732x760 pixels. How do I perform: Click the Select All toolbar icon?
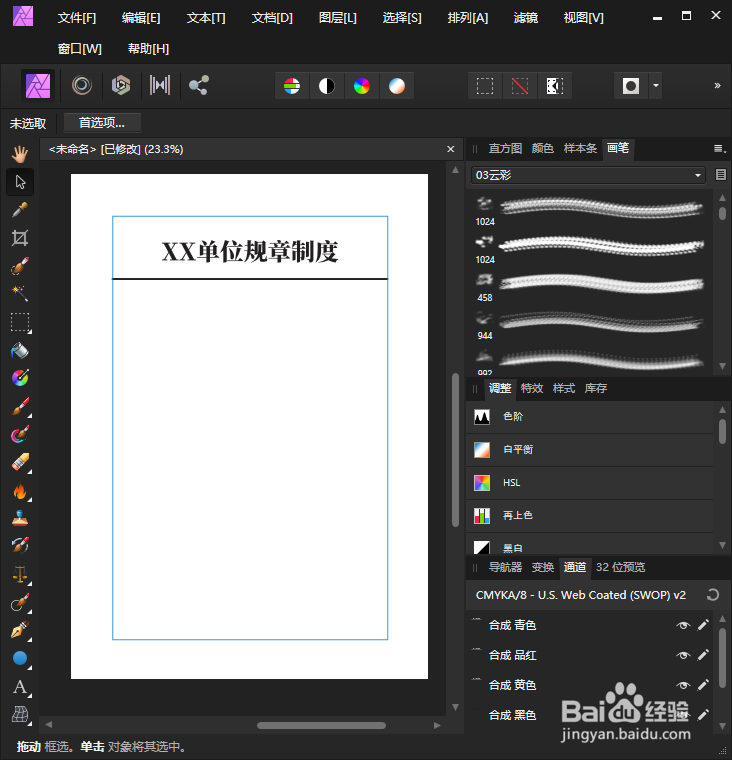(485, 86)
